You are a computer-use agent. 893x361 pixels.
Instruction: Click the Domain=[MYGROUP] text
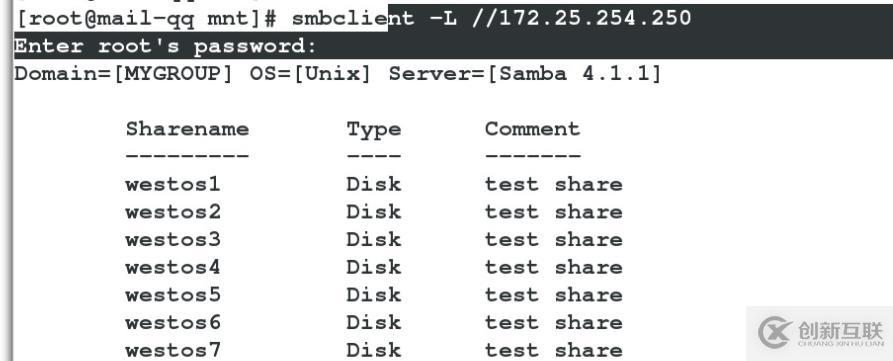pyautogui.click(x=124, y=74)
